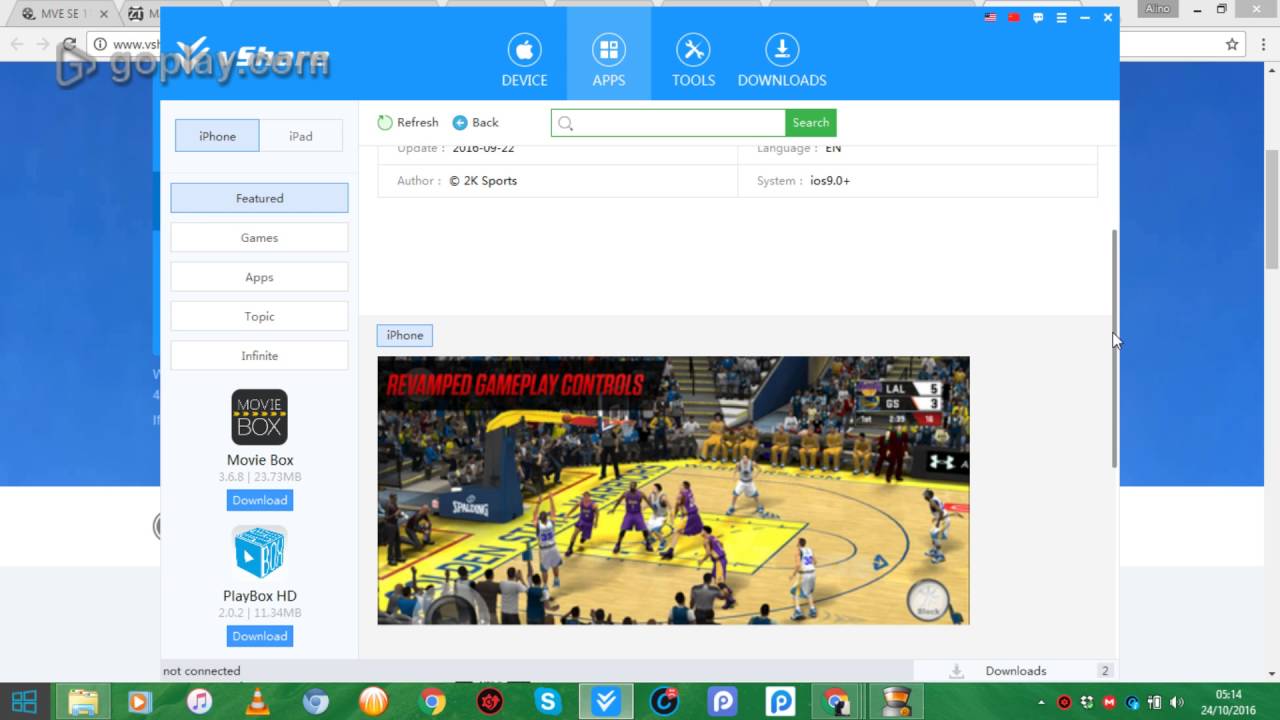Viewport: 1280px width, 720px height.
Task: Click the 'Movie Box' app name
Action: pos(260,460)
